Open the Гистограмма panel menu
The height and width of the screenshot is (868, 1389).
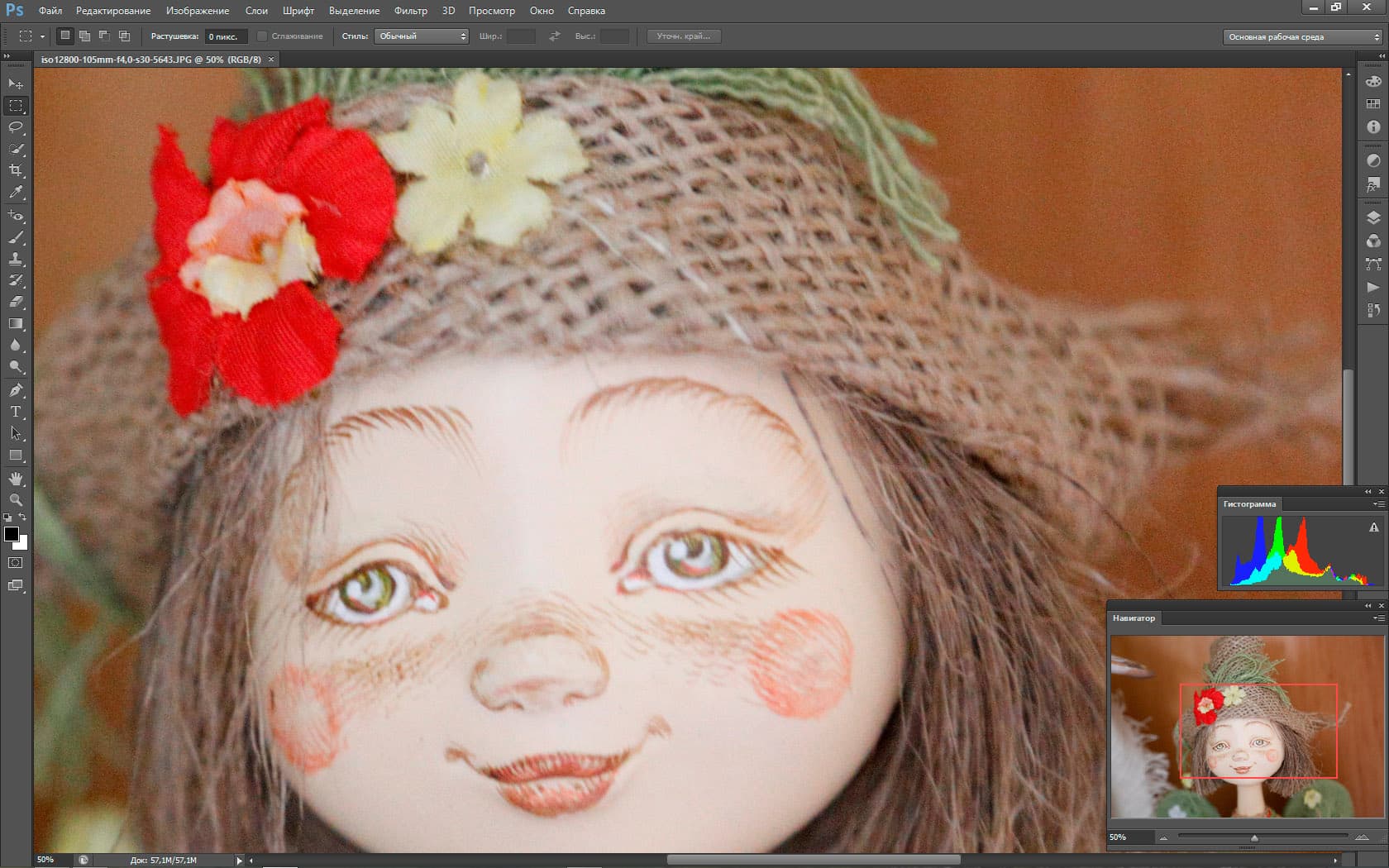[1377, 503]
